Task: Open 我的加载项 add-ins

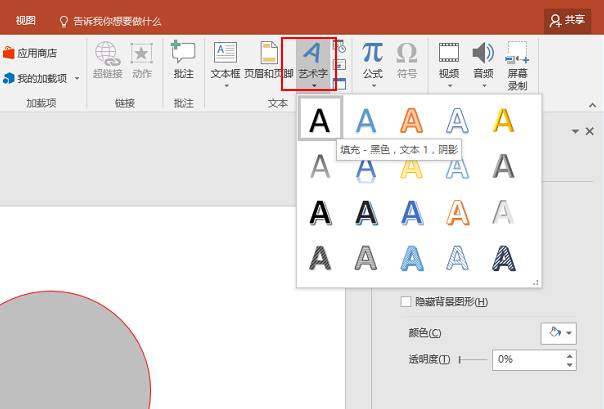Action: coord(35,79)
